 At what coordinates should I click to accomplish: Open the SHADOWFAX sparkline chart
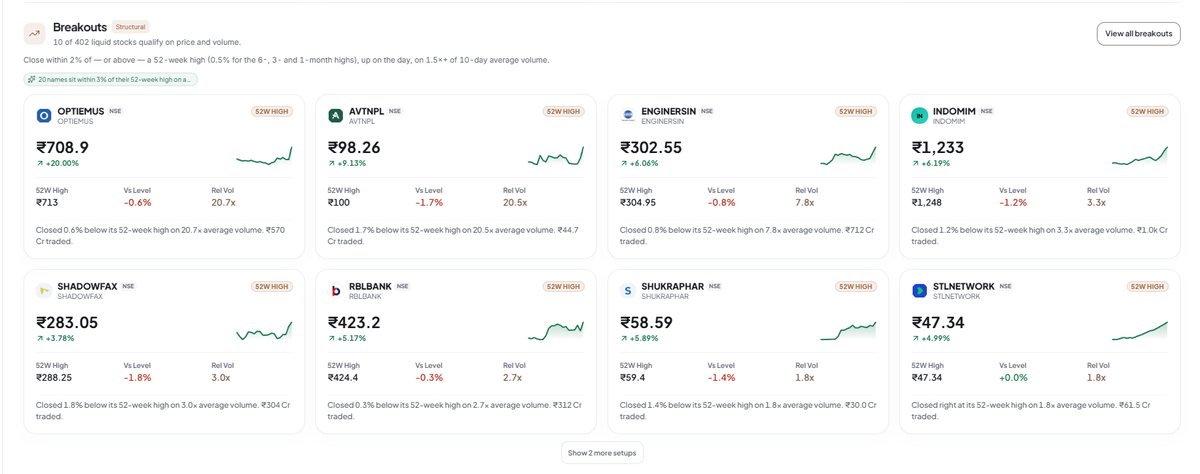(x=264, y=330)
